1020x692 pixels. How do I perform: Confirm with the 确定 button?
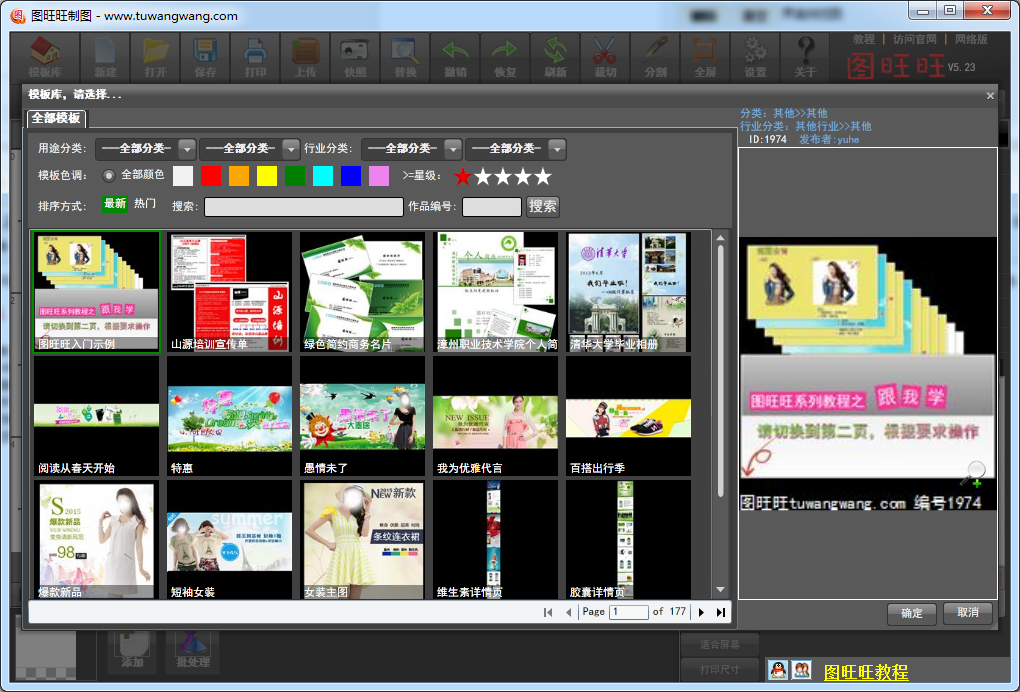click(x=911, y=613)
